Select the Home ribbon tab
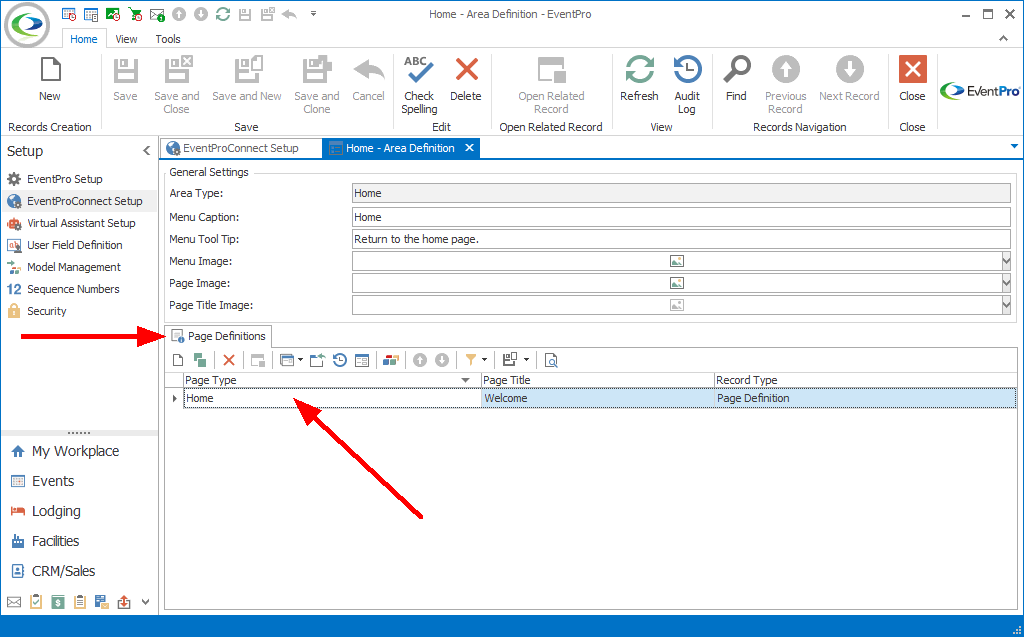This screenshot has height=637, width=1024. point(84,39)
